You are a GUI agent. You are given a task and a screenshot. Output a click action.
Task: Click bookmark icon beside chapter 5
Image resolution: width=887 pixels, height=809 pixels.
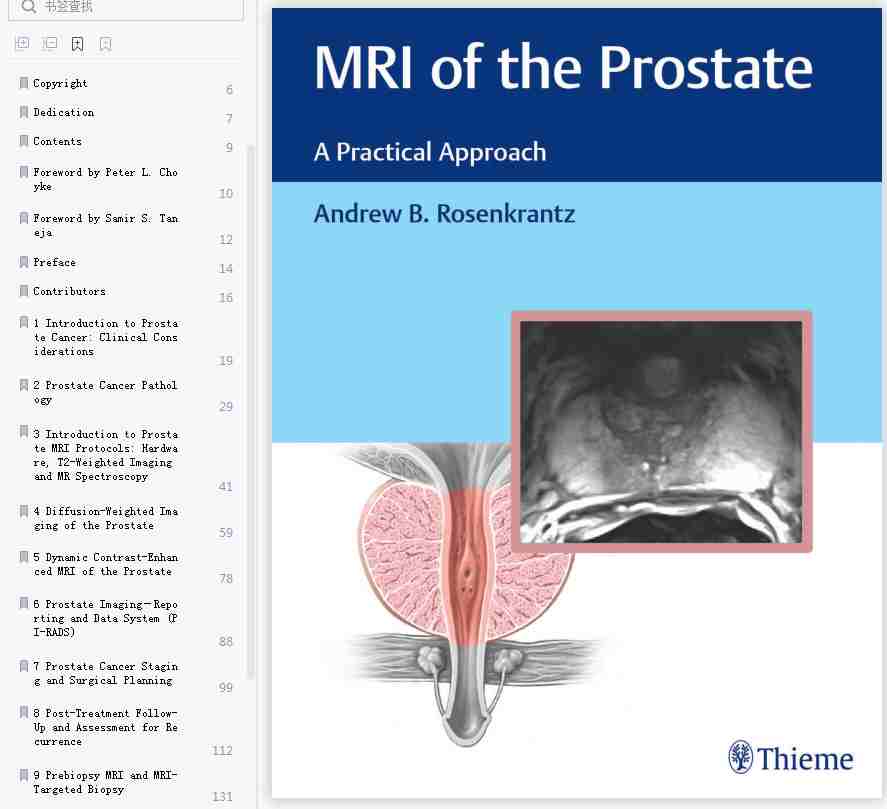click(x=24, y=557)
